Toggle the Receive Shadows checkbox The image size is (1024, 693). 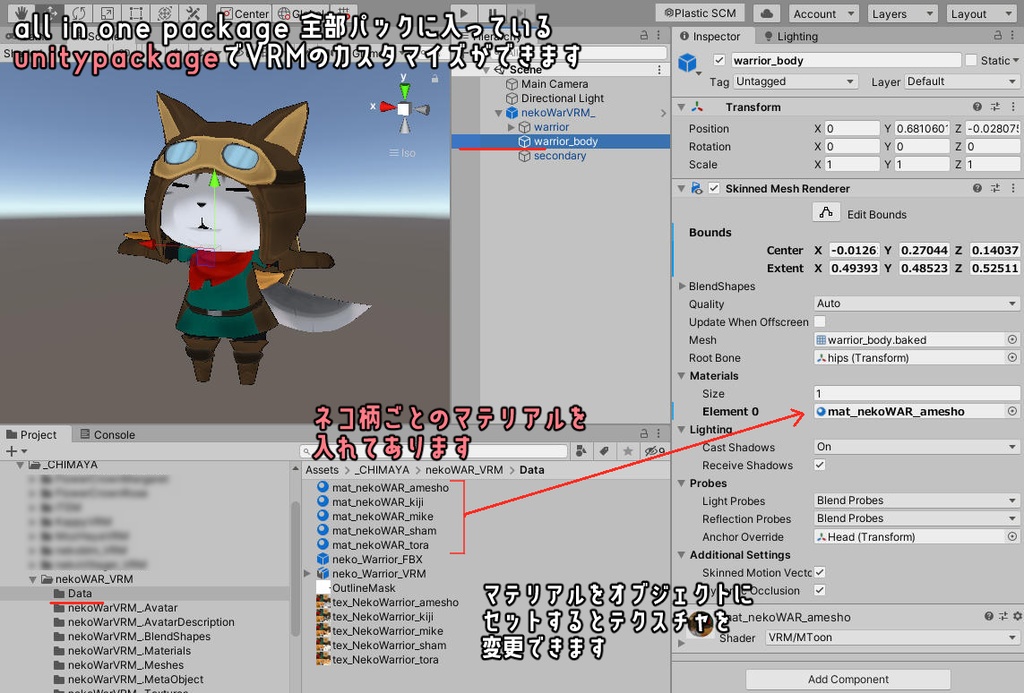tap(817, 465)
